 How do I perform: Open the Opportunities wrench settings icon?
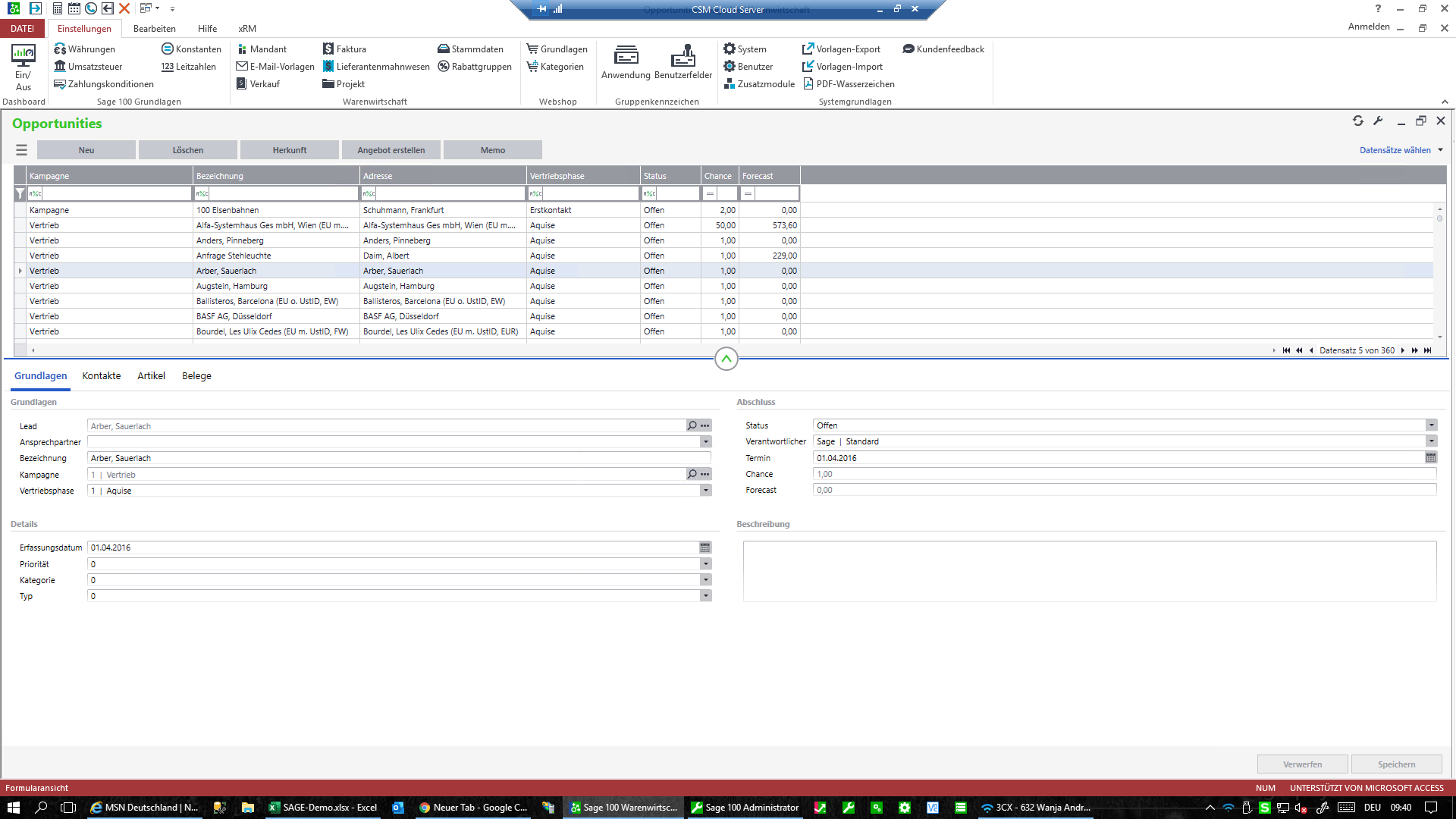(x=1378, y=121)
